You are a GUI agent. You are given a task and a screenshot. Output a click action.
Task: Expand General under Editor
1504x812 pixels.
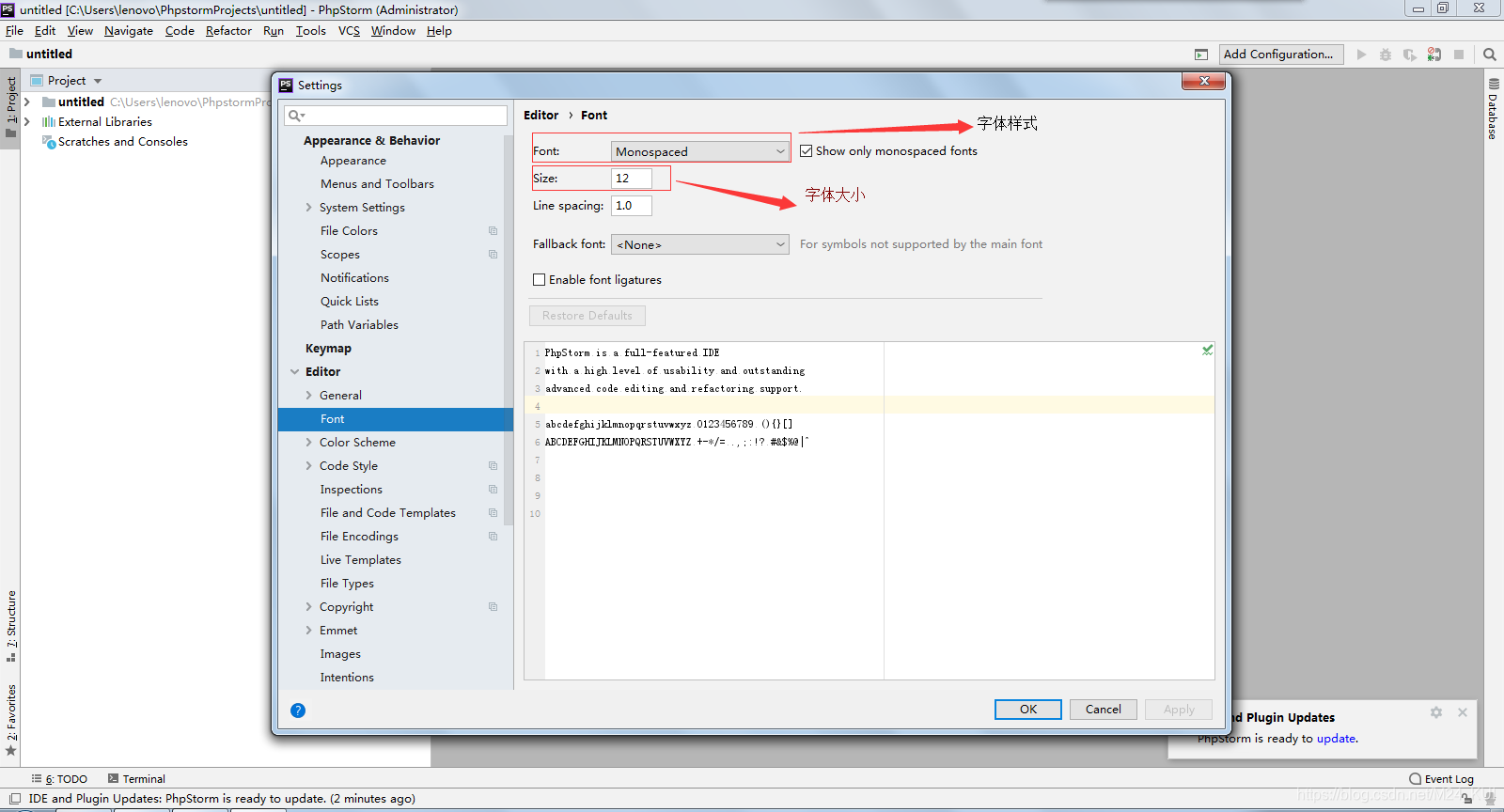tap(308, 395)
